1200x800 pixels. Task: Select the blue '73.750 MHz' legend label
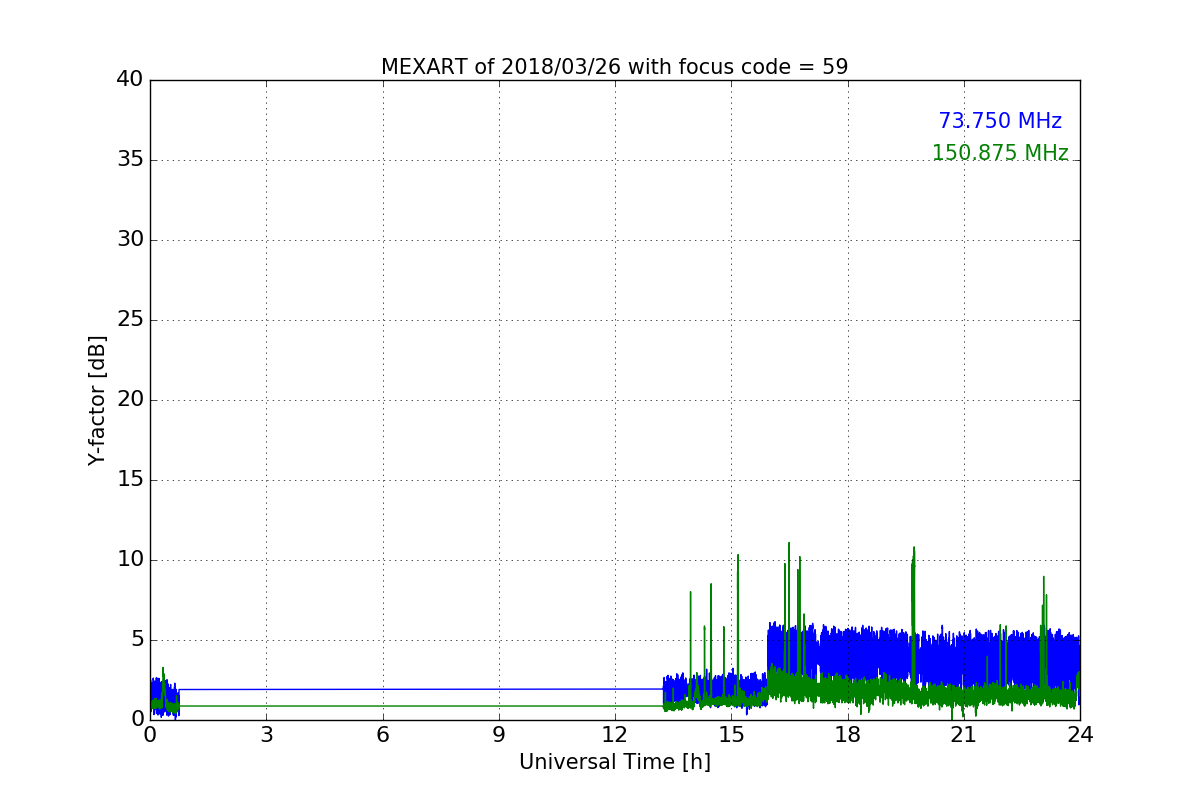click(x=1000, y=121)
